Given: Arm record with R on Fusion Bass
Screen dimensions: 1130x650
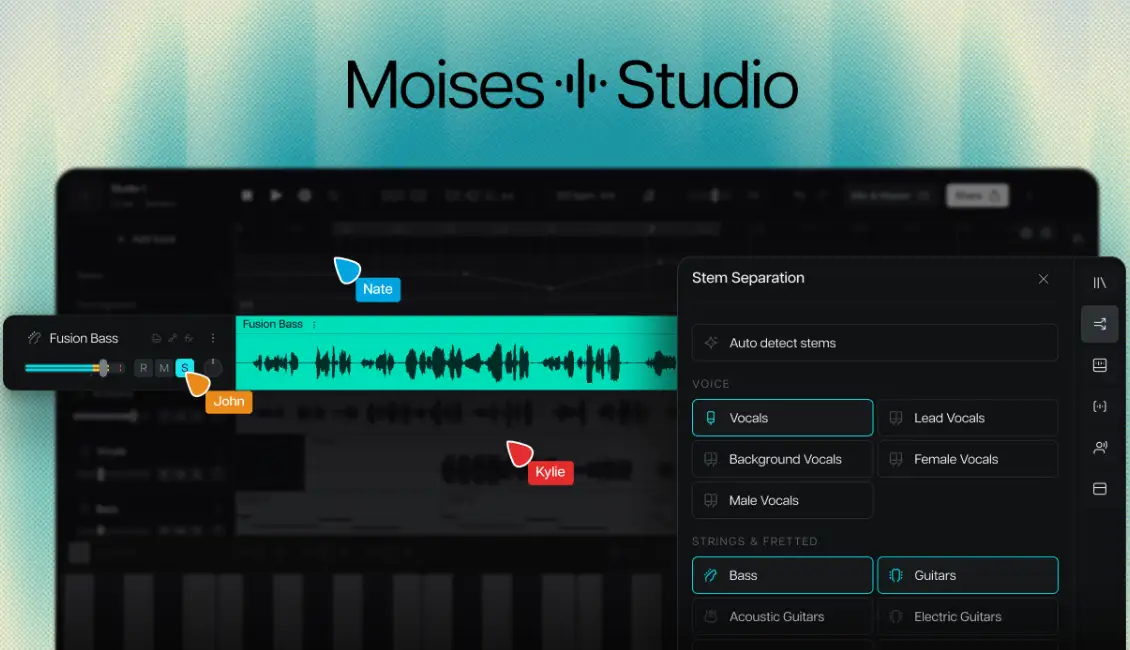Looking at the screenshot, I should tap(143, 368).
